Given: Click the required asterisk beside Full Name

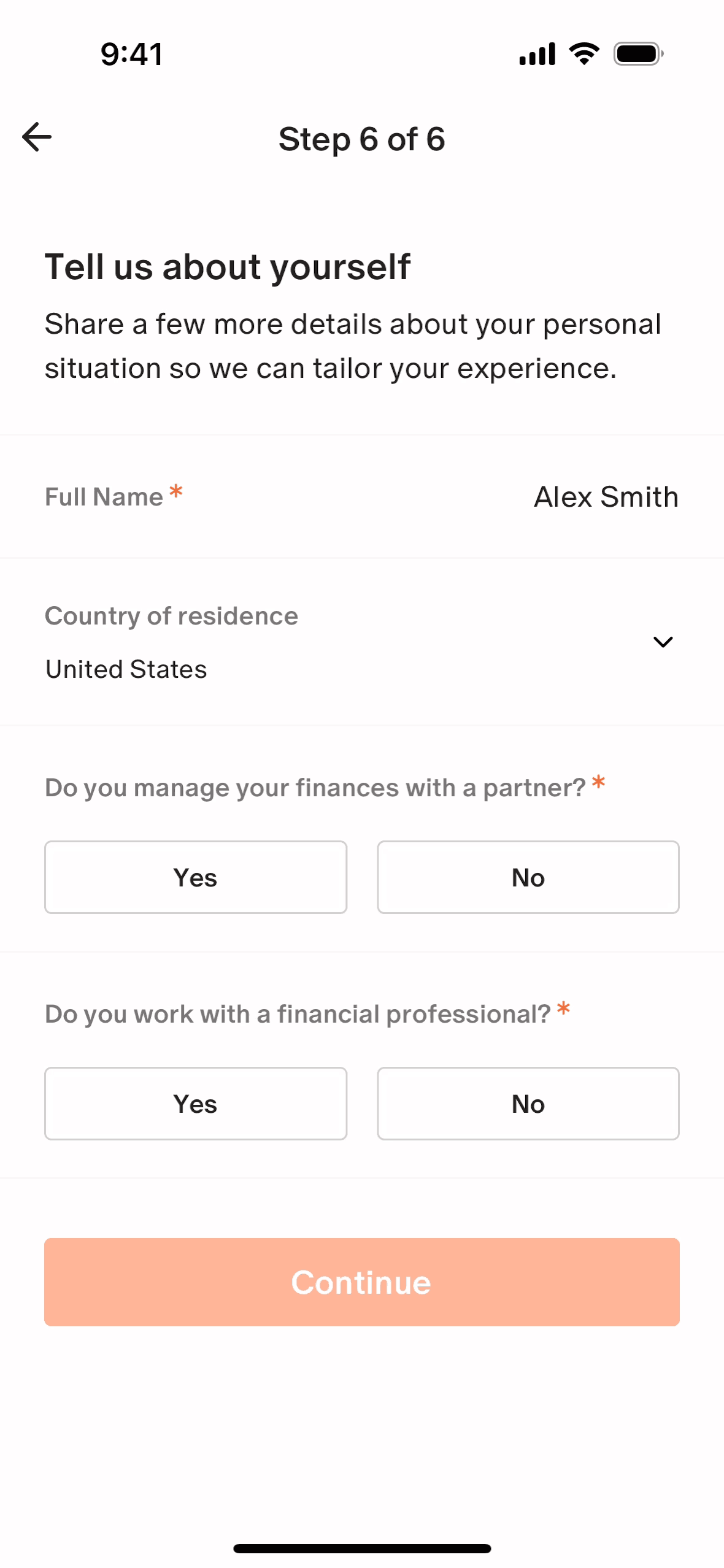Looking at the screenshot, I should tap(176, 491).
